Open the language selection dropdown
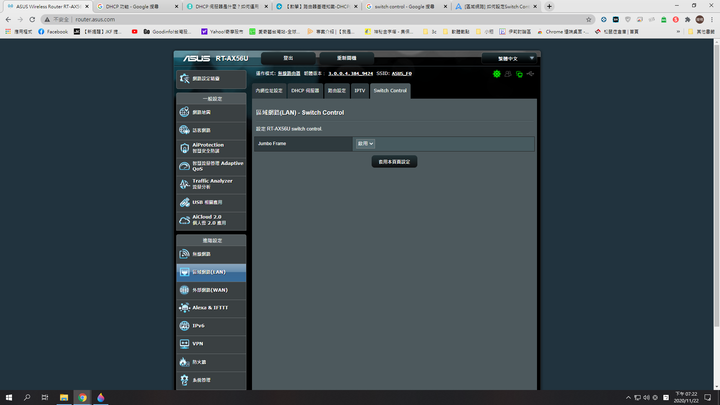Image resolution: width=720 pixels, height=405 pixels. pos(509,58)
